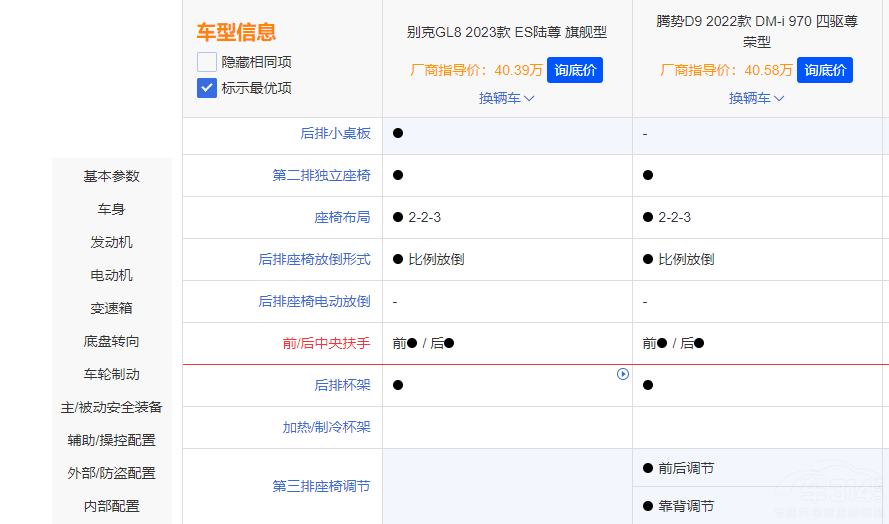The height and width of the screenshot is (524, 889).
Task: Select 底盘转向 in the sidebar
Action: 112,341
